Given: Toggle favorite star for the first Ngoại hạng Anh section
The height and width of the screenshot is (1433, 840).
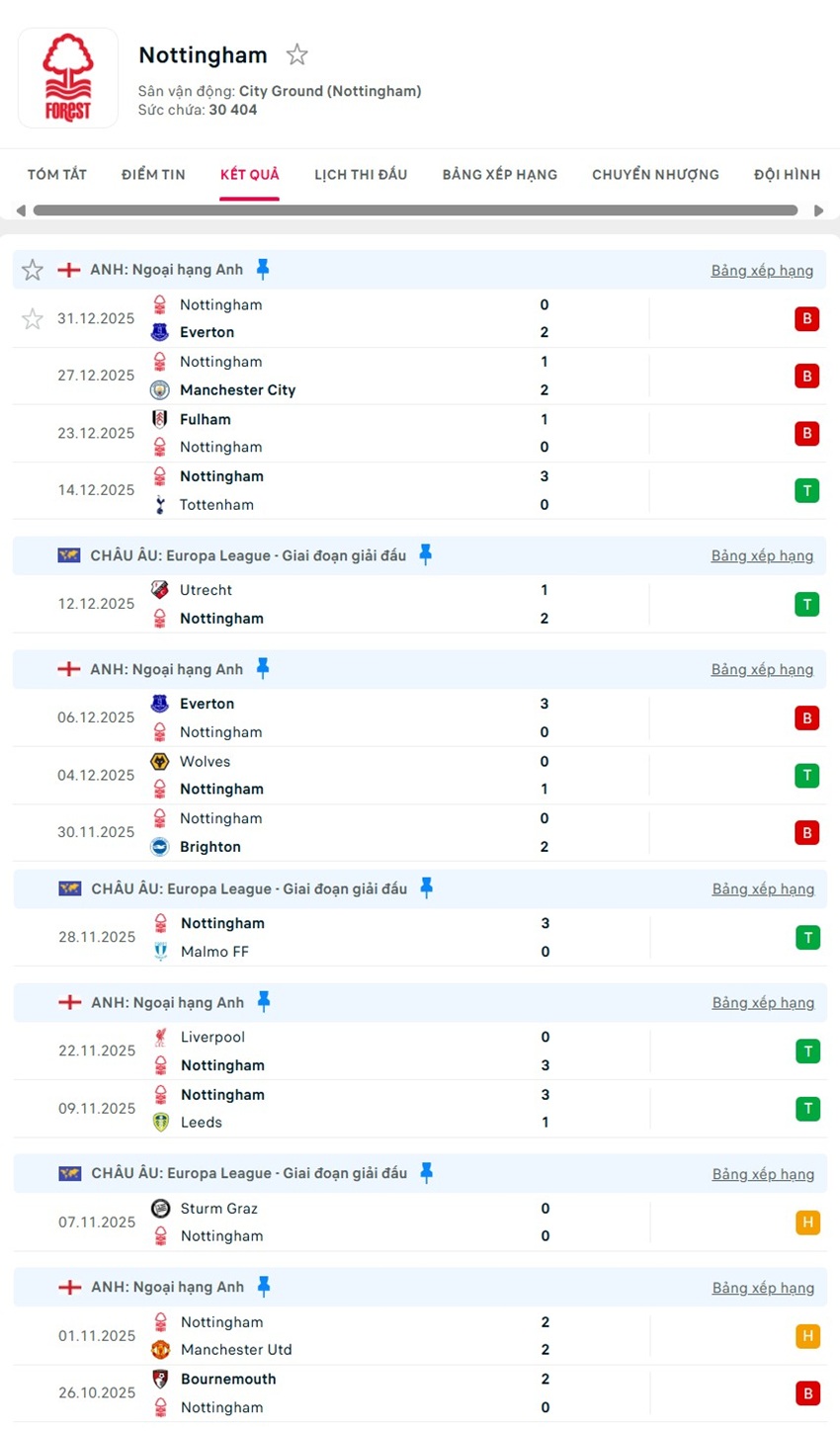Looking at the screenshot, I should pyautogui.click(x=33, y=270).
